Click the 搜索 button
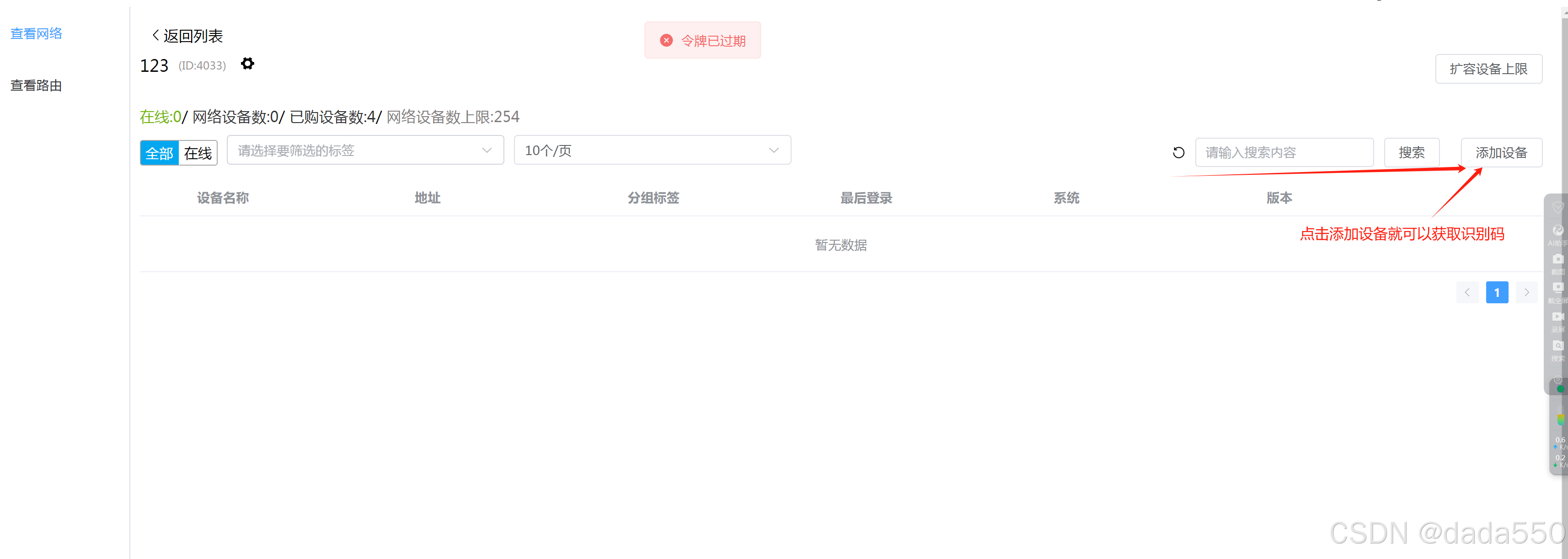Viewport: 1568px width, 559px height. pos(1411,153)
